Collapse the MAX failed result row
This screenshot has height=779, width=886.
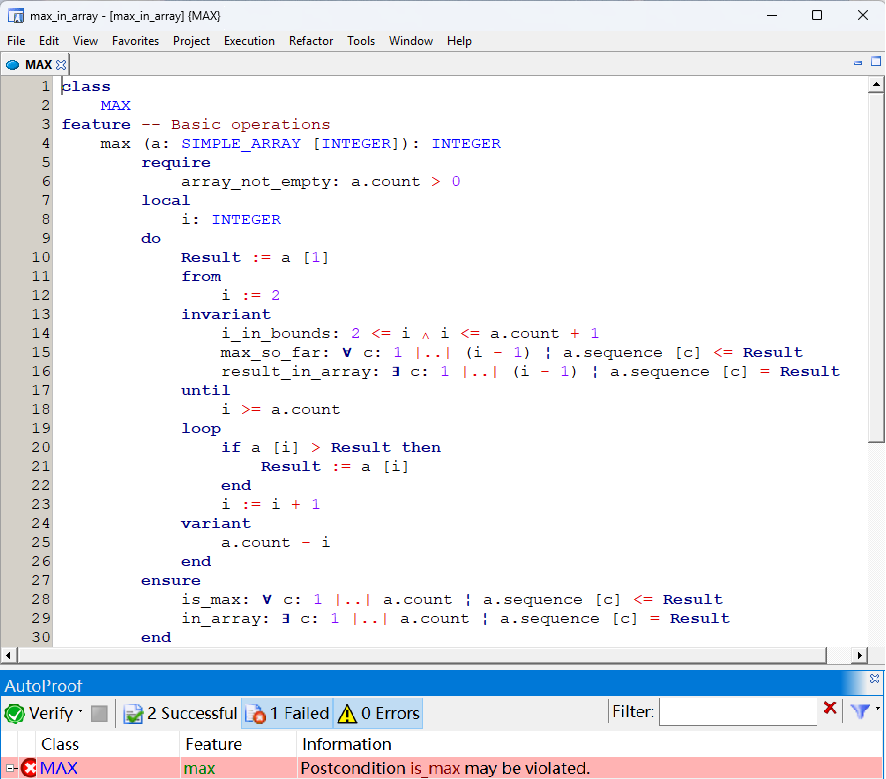pos(10,768)
